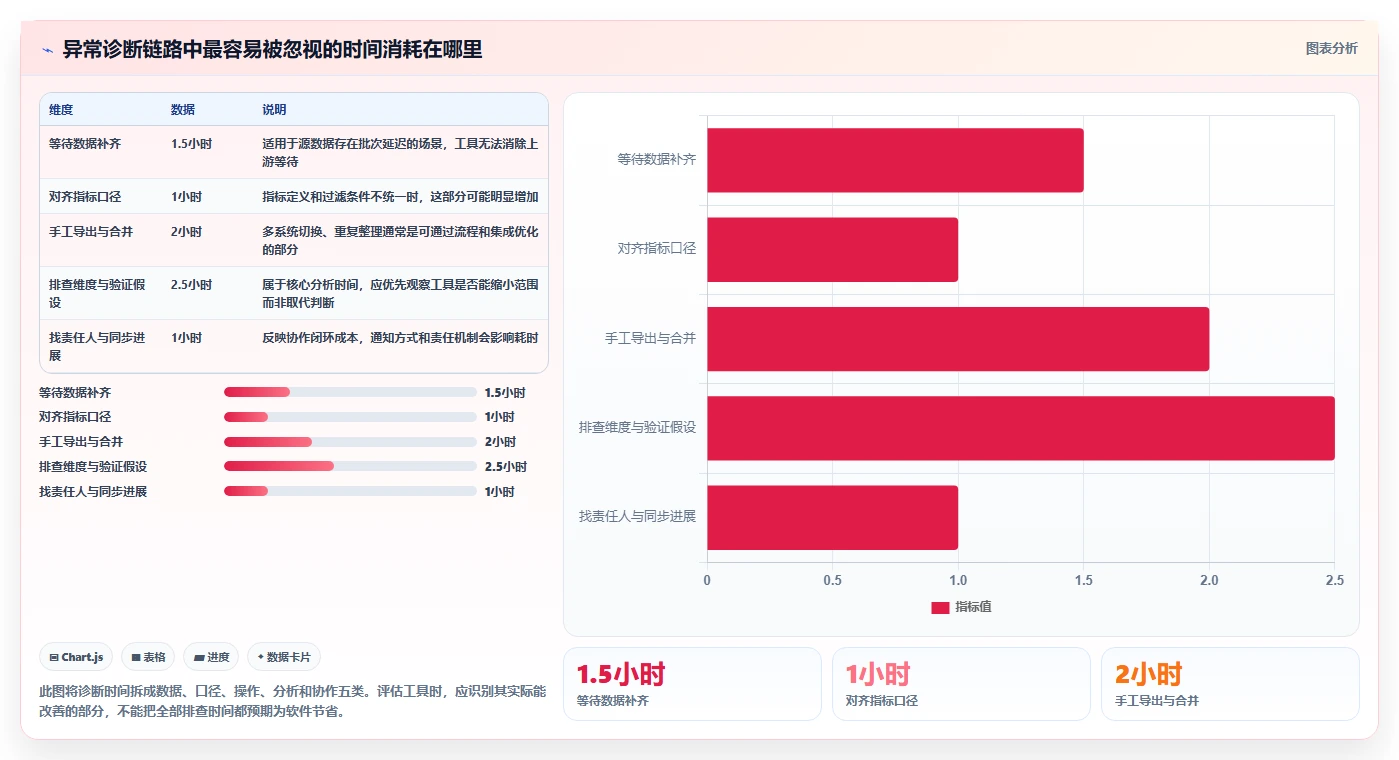1399x760 pixels.
Task: Click the description starting 适用于源数据存在批次延迟
Action: [x=400, y=152]
